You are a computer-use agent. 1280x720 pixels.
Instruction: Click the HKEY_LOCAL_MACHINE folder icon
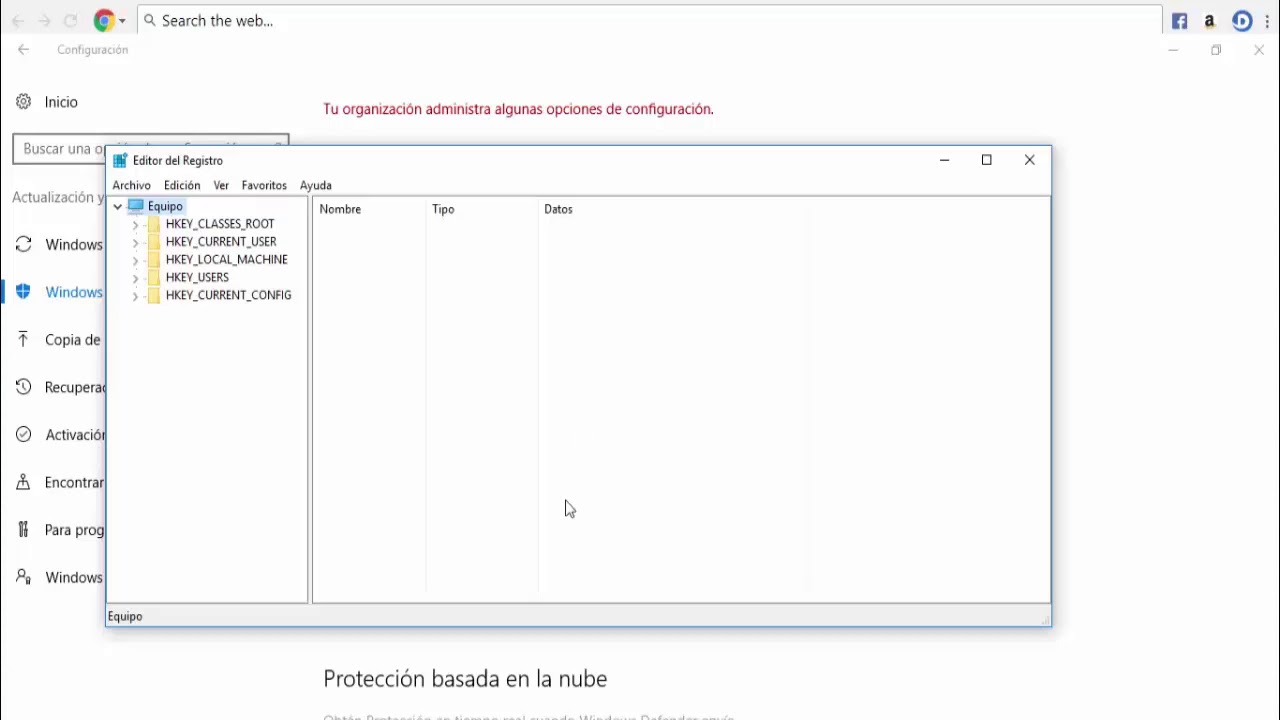pos(154,260)
